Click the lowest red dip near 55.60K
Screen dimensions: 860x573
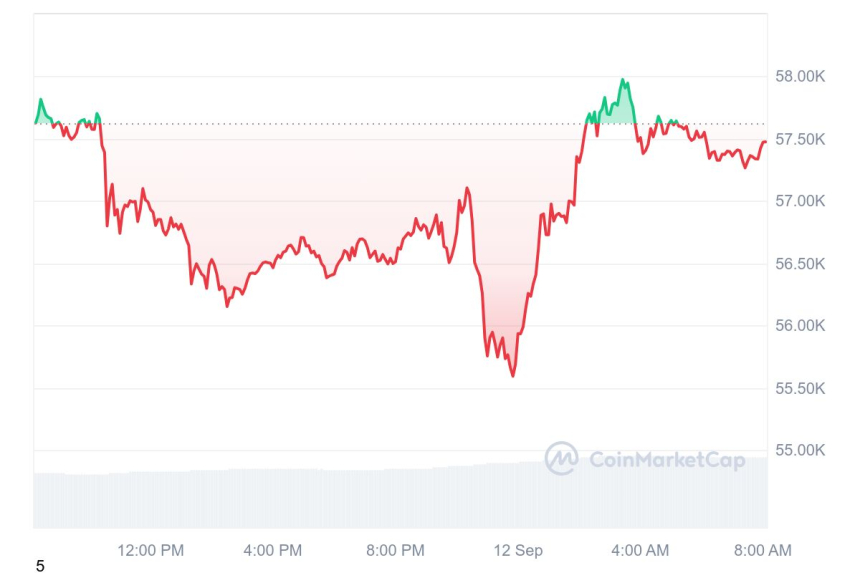point(513,376)
